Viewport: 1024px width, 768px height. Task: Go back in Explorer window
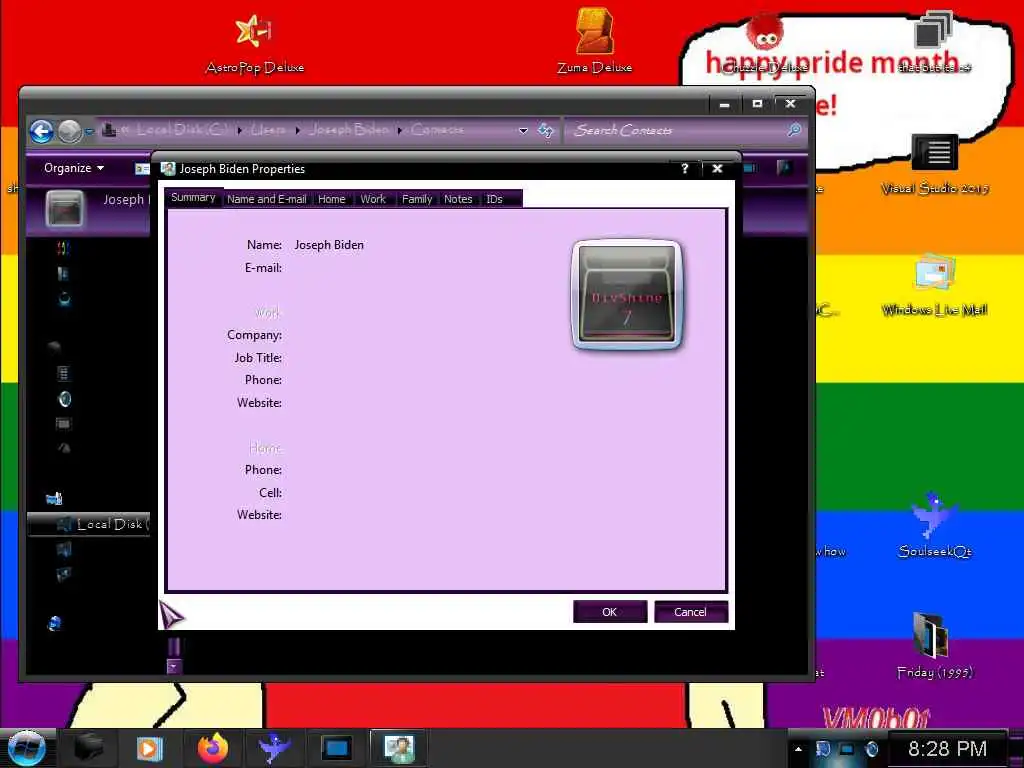coord(42,131)
